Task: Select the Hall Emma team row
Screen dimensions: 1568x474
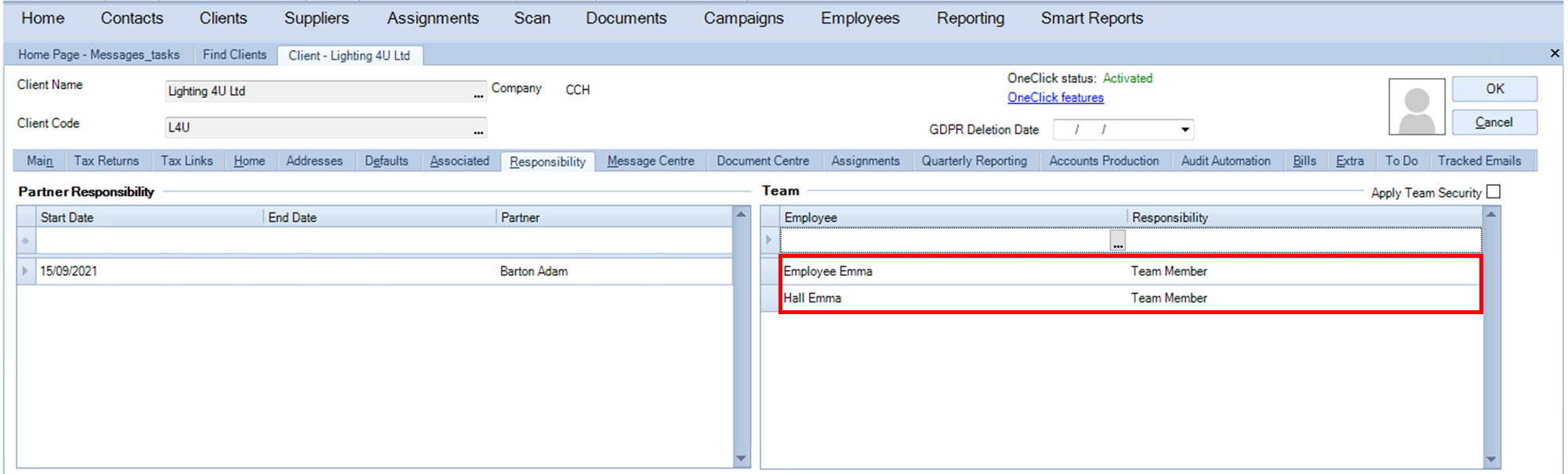Action: (x=1130, y=298)
